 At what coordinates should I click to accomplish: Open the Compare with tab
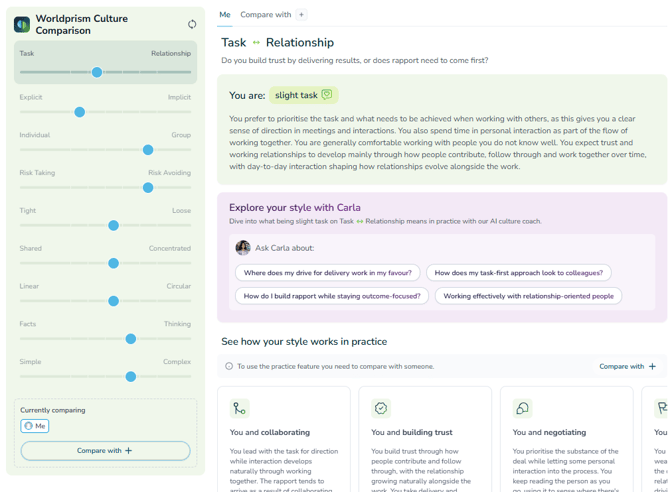pos(266,15)
